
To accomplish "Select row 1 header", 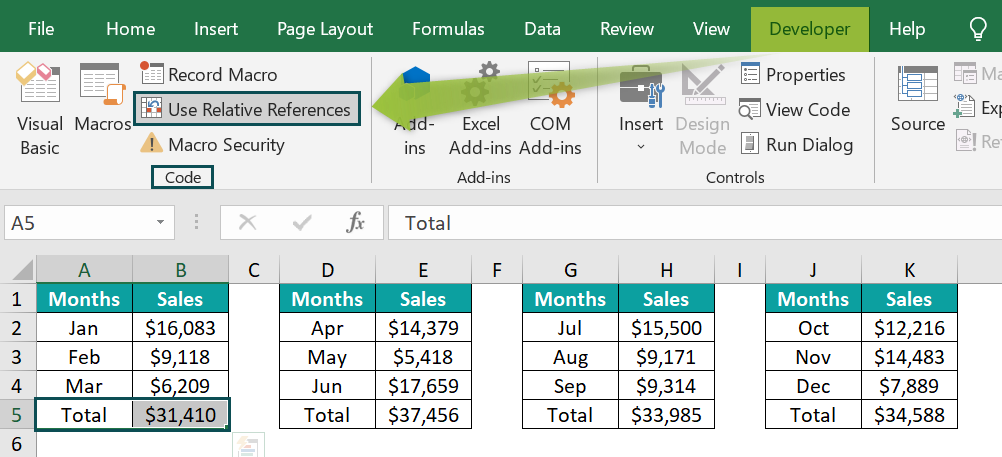I will coord(18,298).
